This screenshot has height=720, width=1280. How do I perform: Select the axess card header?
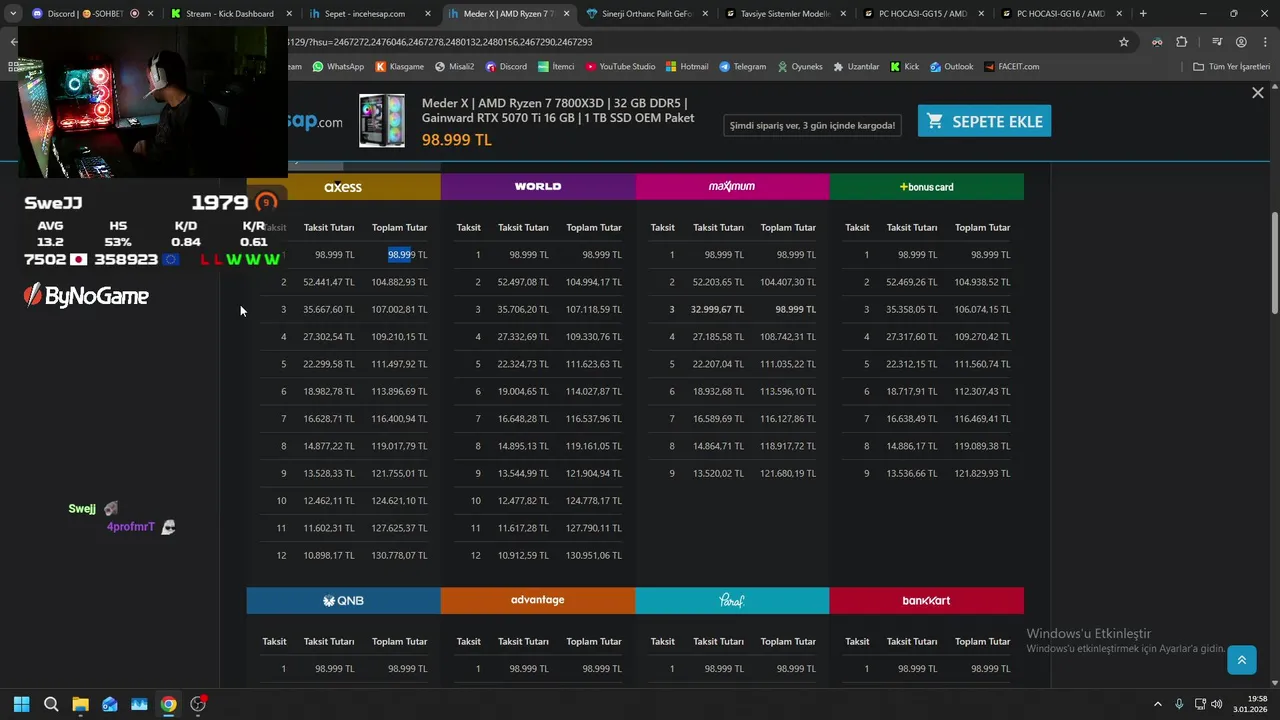(343, 187)
